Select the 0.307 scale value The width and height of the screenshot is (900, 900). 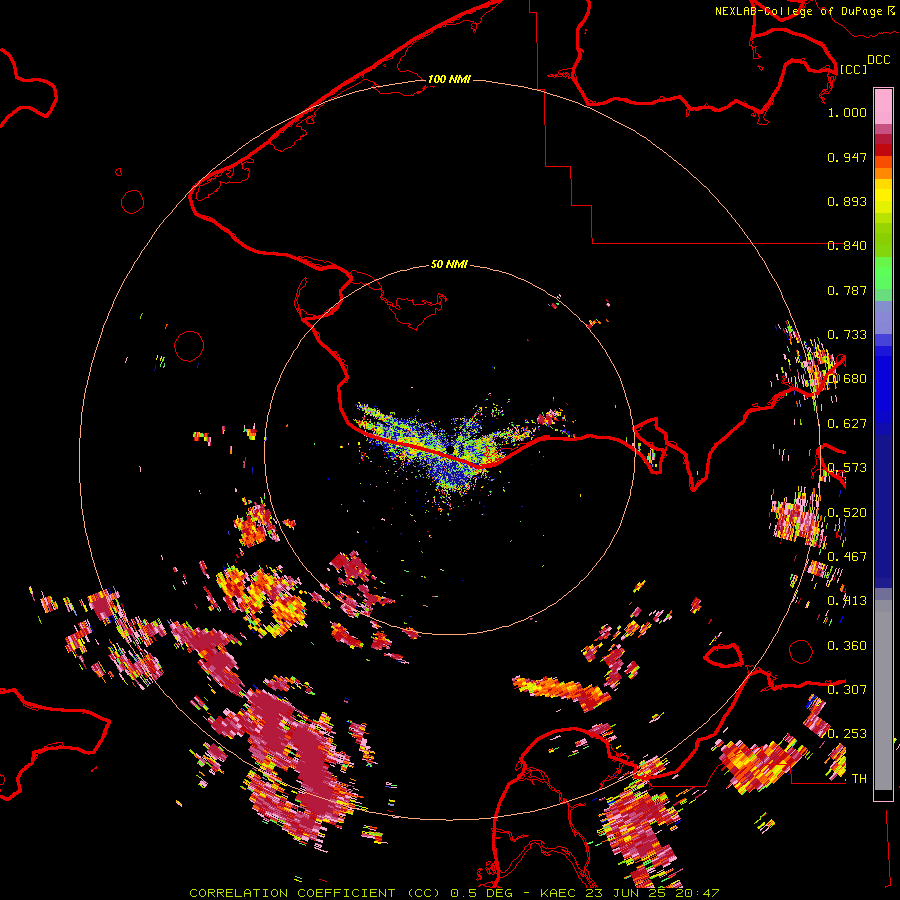click(847, 690)
